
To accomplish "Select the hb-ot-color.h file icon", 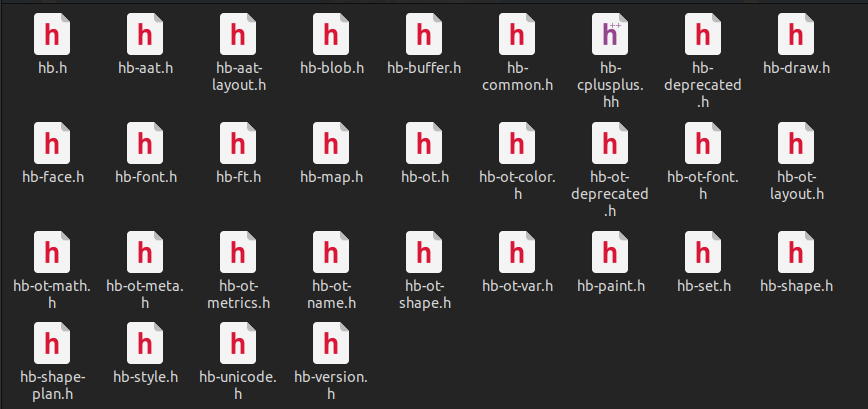I will pos(517,143).
